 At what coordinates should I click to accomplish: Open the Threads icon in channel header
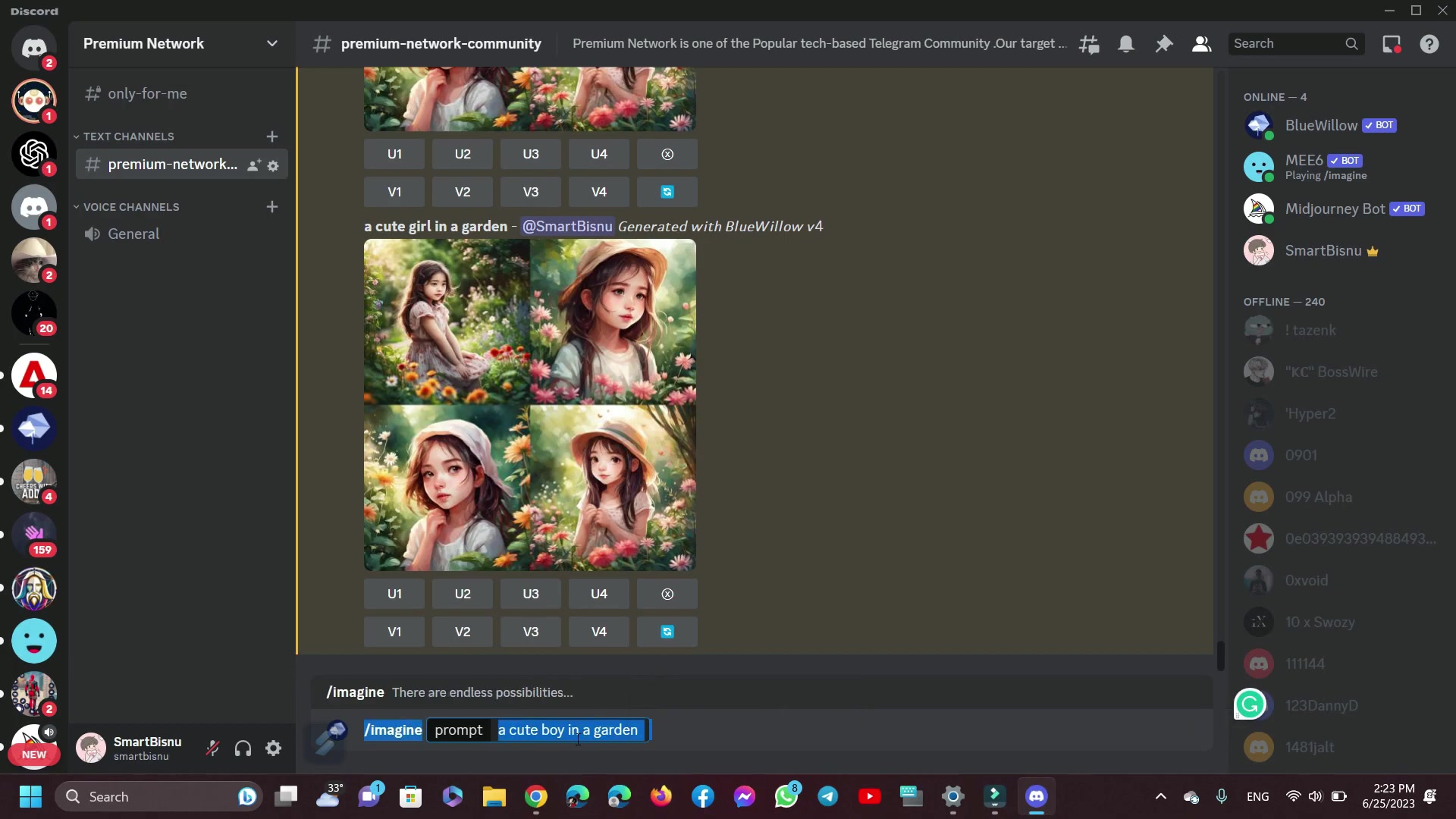[x=1089, y=44]
